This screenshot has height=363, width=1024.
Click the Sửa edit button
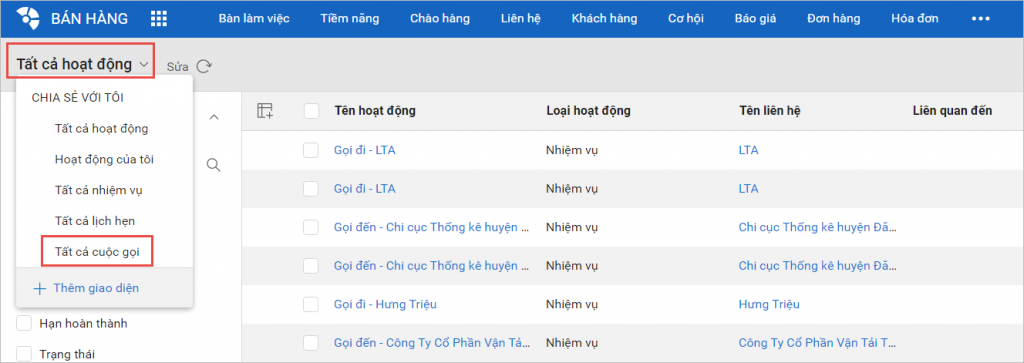(x=178, y=67)
